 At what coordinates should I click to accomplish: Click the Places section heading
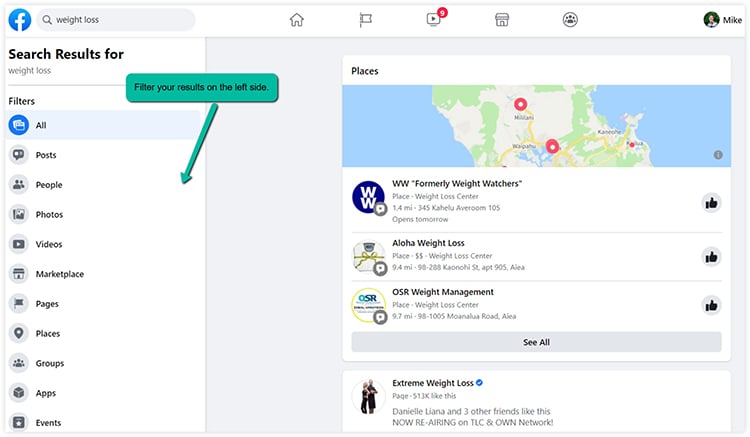click(364, 71)
